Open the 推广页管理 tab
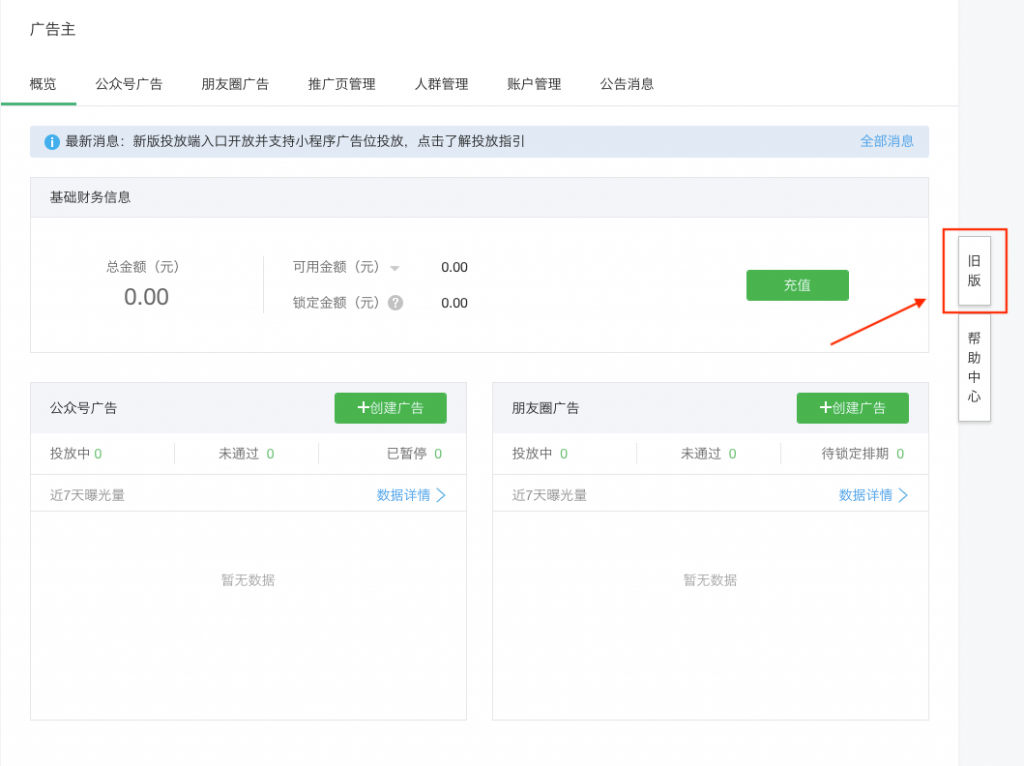The image size is (1024, 766). coord(342,84)
